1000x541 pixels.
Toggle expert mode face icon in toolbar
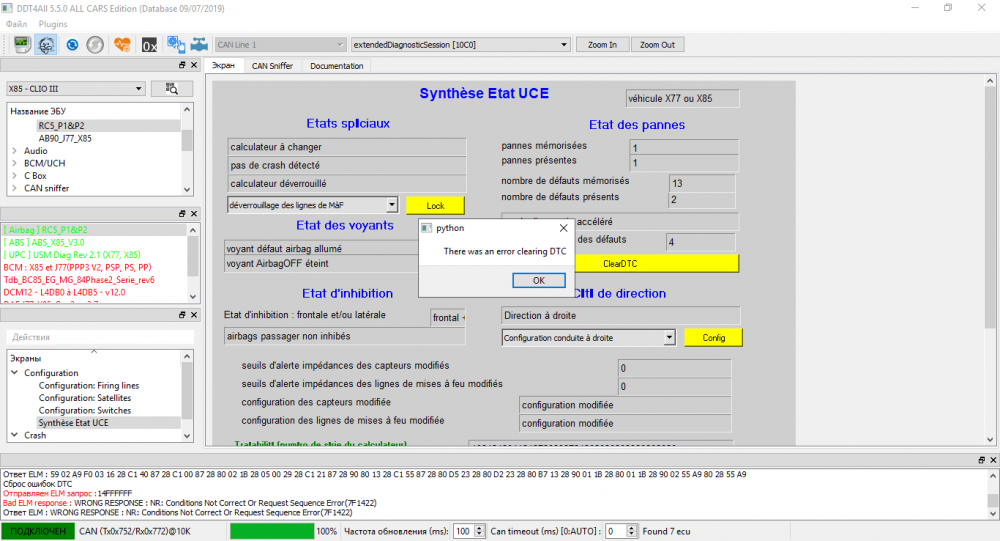(x=46, y=45)
